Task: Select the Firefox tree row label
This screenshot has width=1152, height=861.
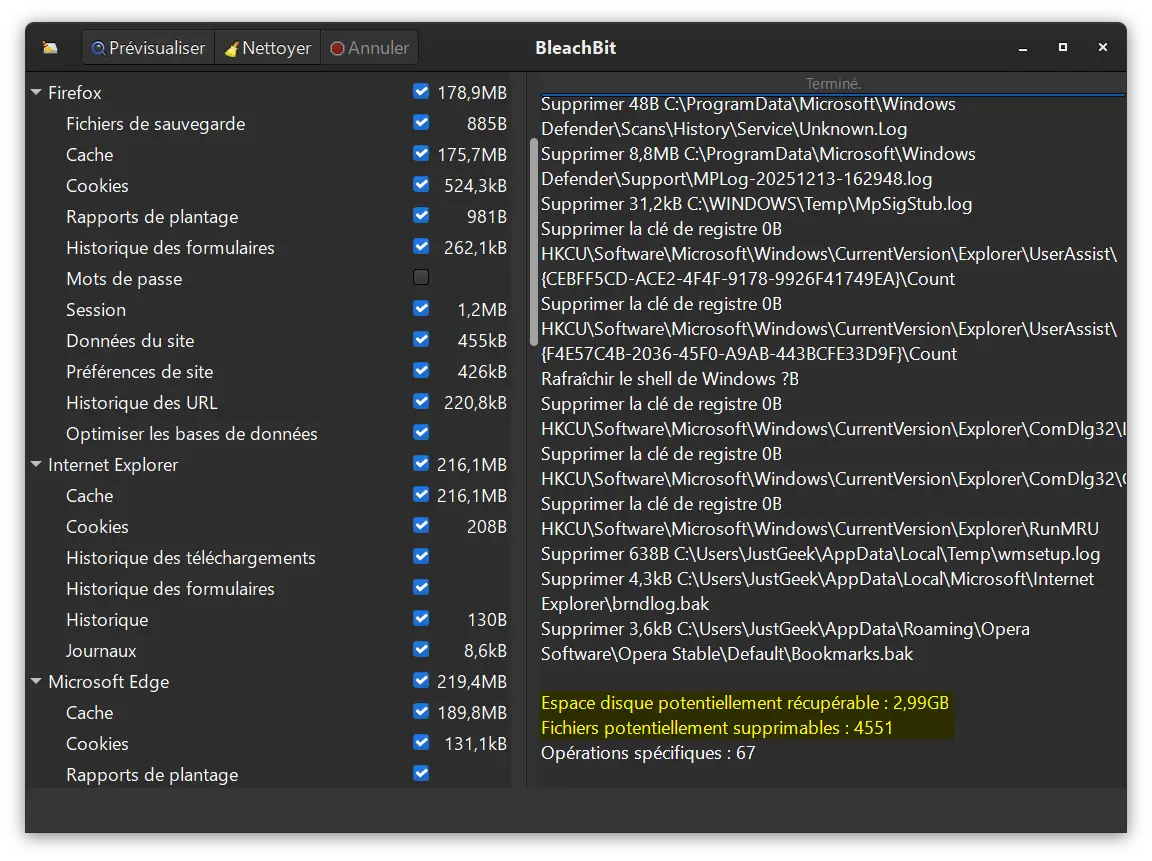Action: pos(75,93)
